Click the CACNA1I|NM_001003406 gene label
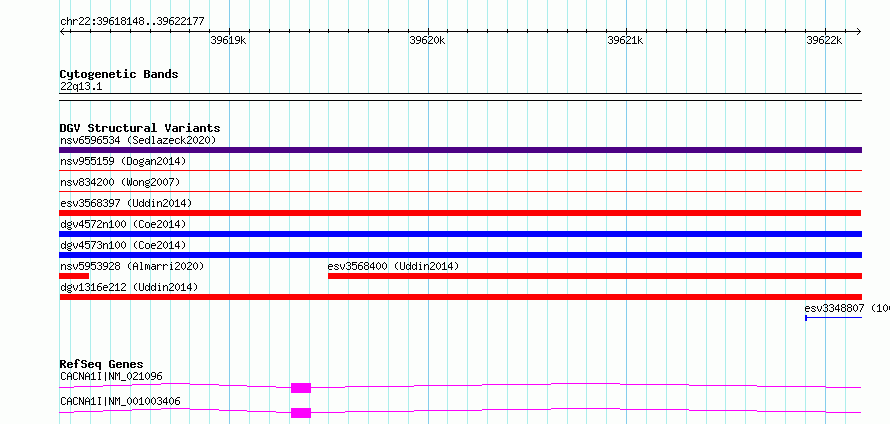 (x=120, y=401)
